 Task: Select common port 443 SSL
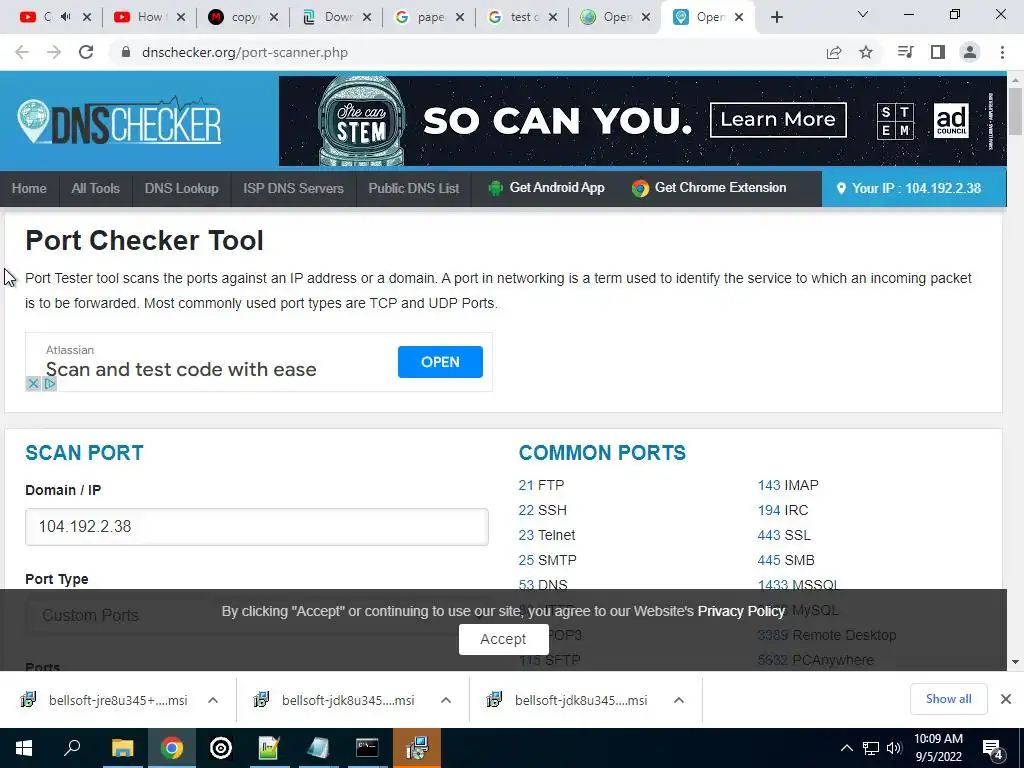(784, 535)
